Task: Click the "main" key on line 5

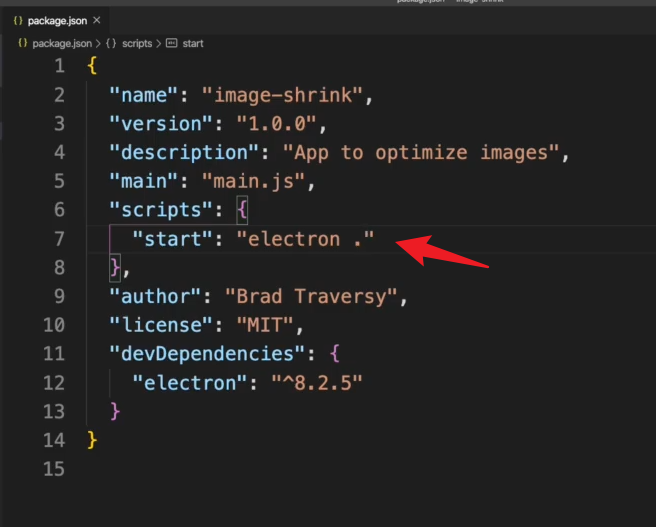Action: [144, 182]
